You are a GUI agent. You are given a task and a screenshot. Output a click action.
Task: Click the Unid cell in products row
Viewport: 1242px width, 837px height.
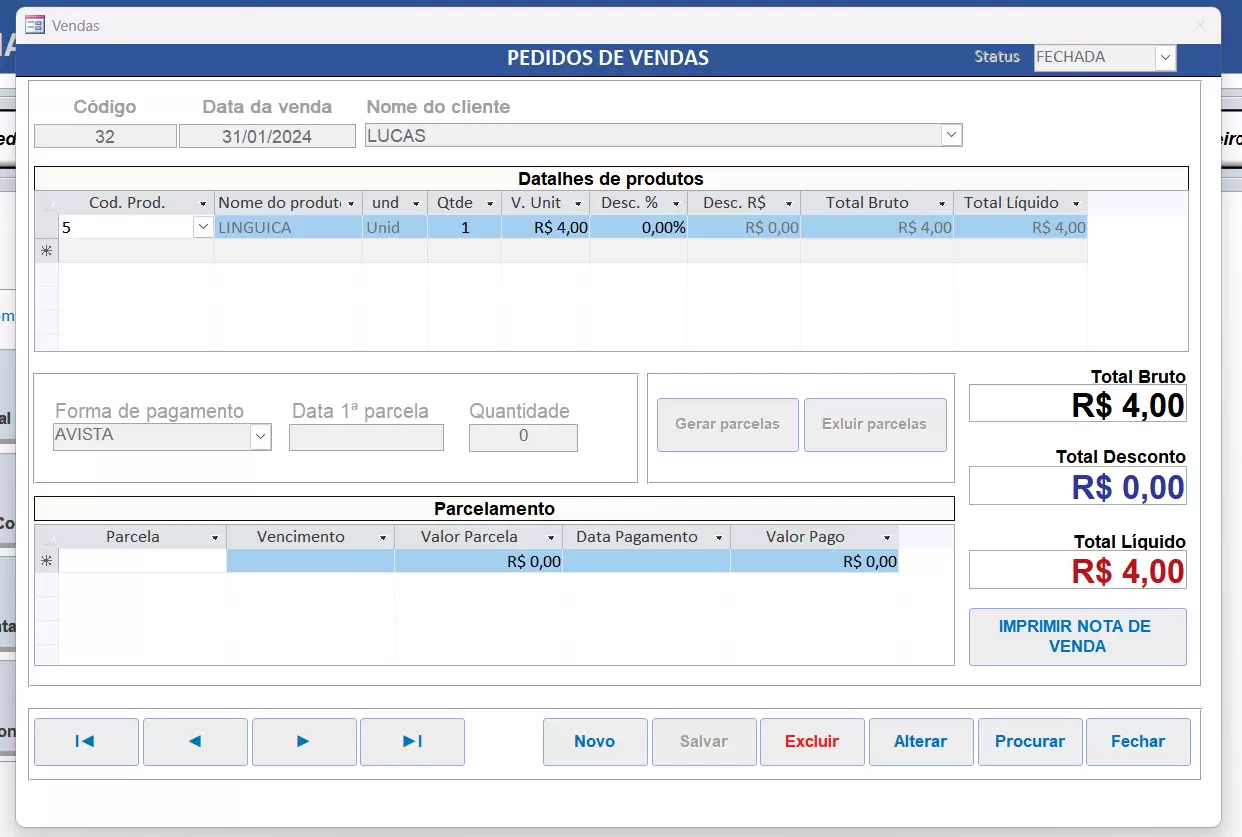[x=395, y=228]
